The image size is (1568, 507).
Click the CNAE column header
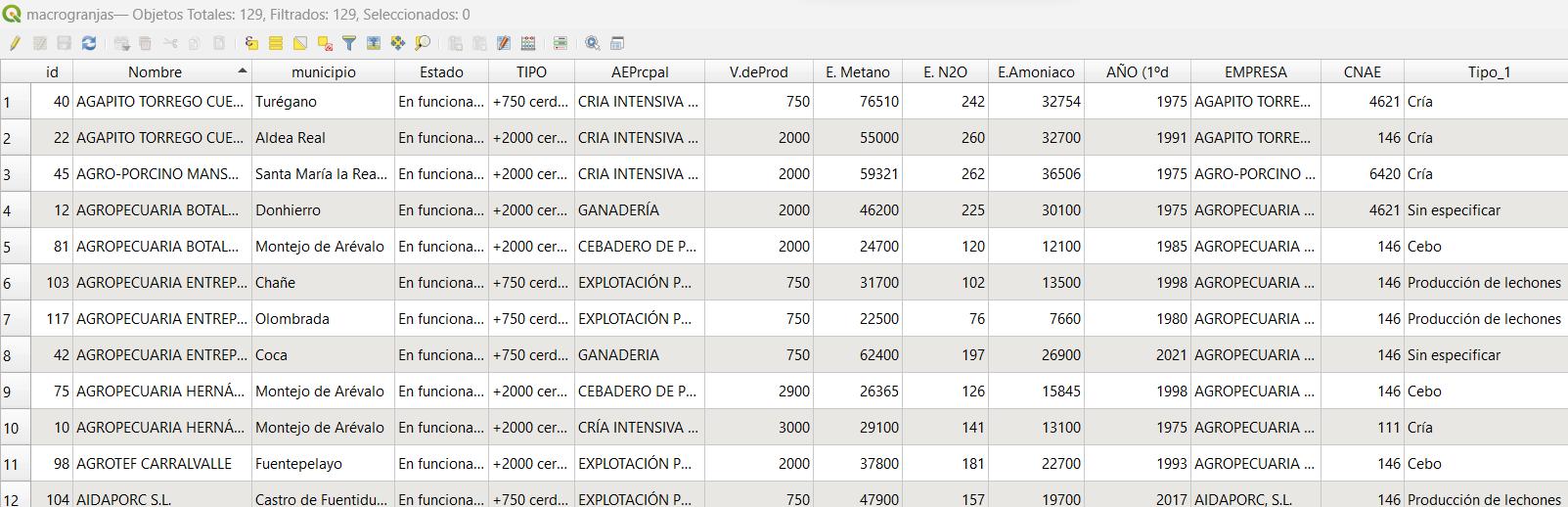tap(1363, 71)
